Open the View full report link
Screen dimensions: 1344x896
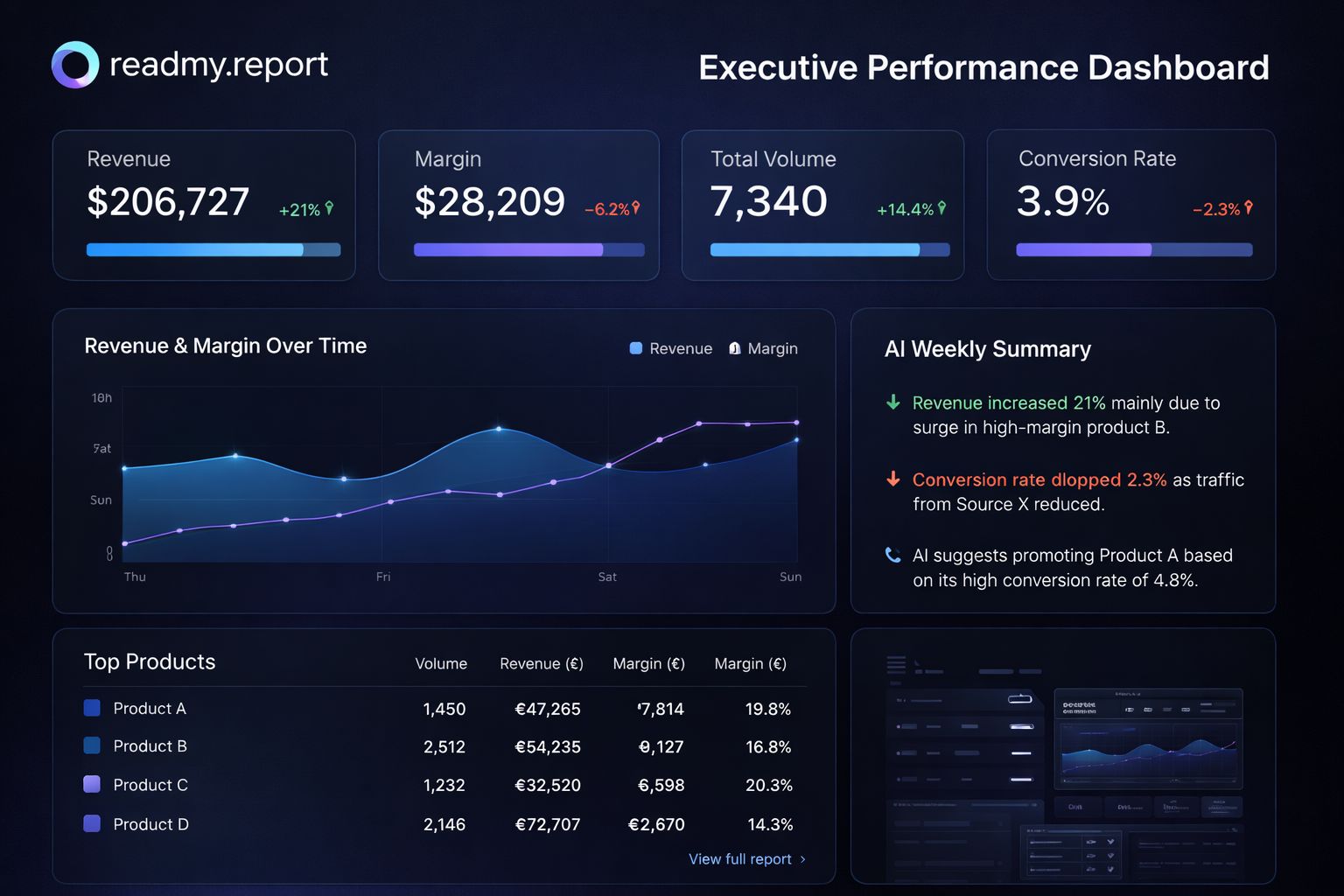(x=739, y=859)
